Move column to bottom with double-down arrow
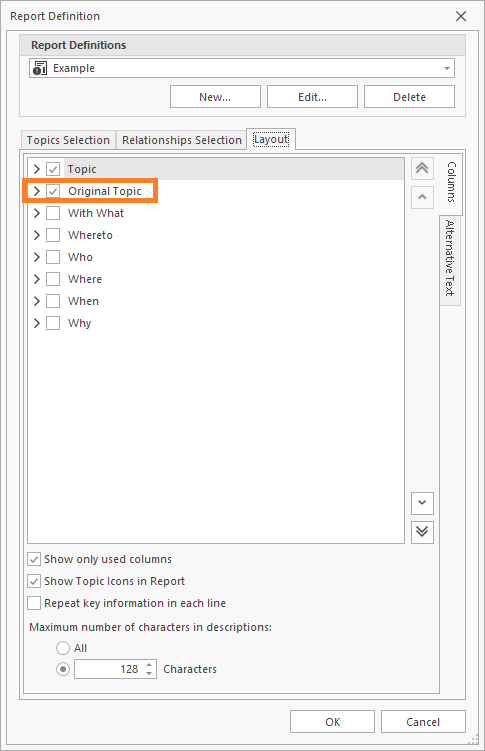Viewport: 485px width, 751px height. [x=422, y=532]
